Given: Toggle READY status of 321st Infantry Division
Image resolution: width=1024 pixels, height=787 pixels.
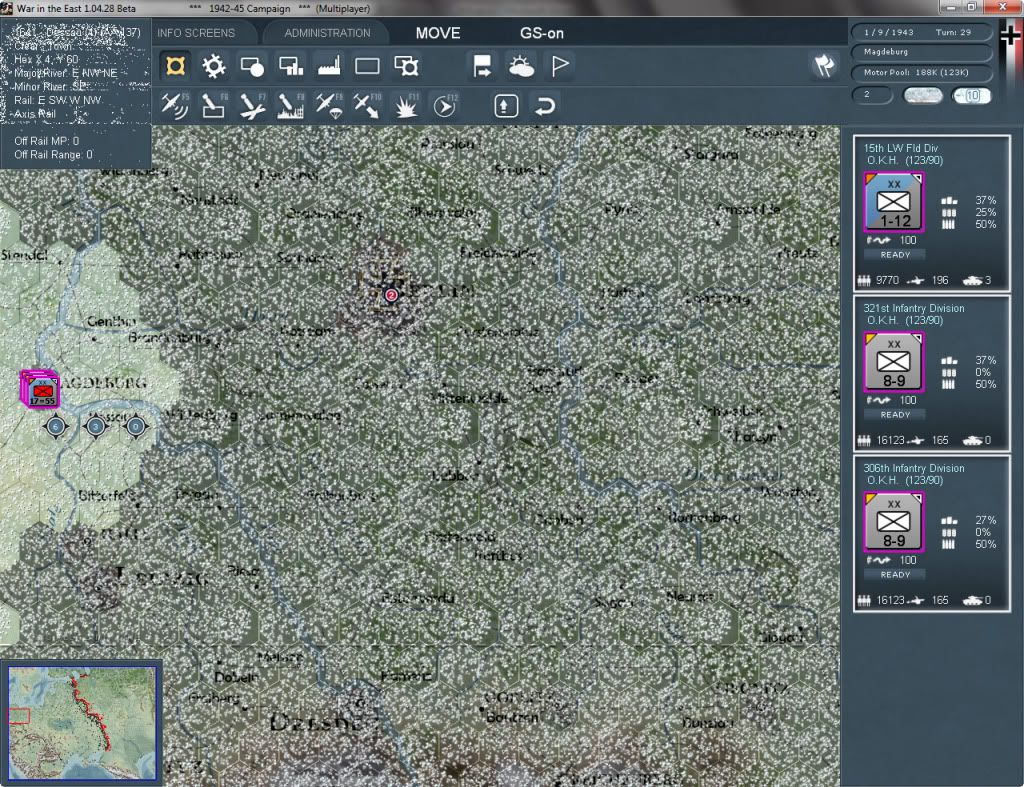Looking at the screenshot, I should [x=895, y=415].
